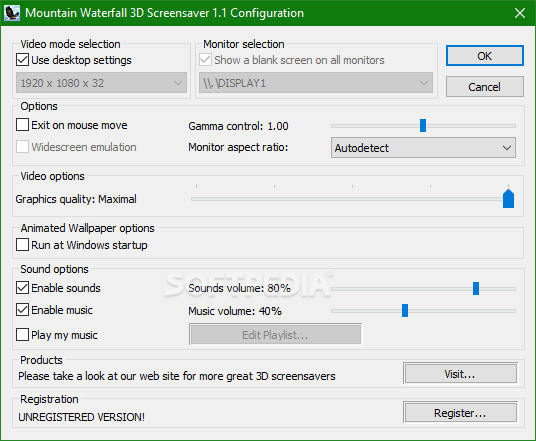Image resolution: width=536 pixels, height=441 pixels.
Task: Confirm settings with the OK button
Action: (485, 56)
